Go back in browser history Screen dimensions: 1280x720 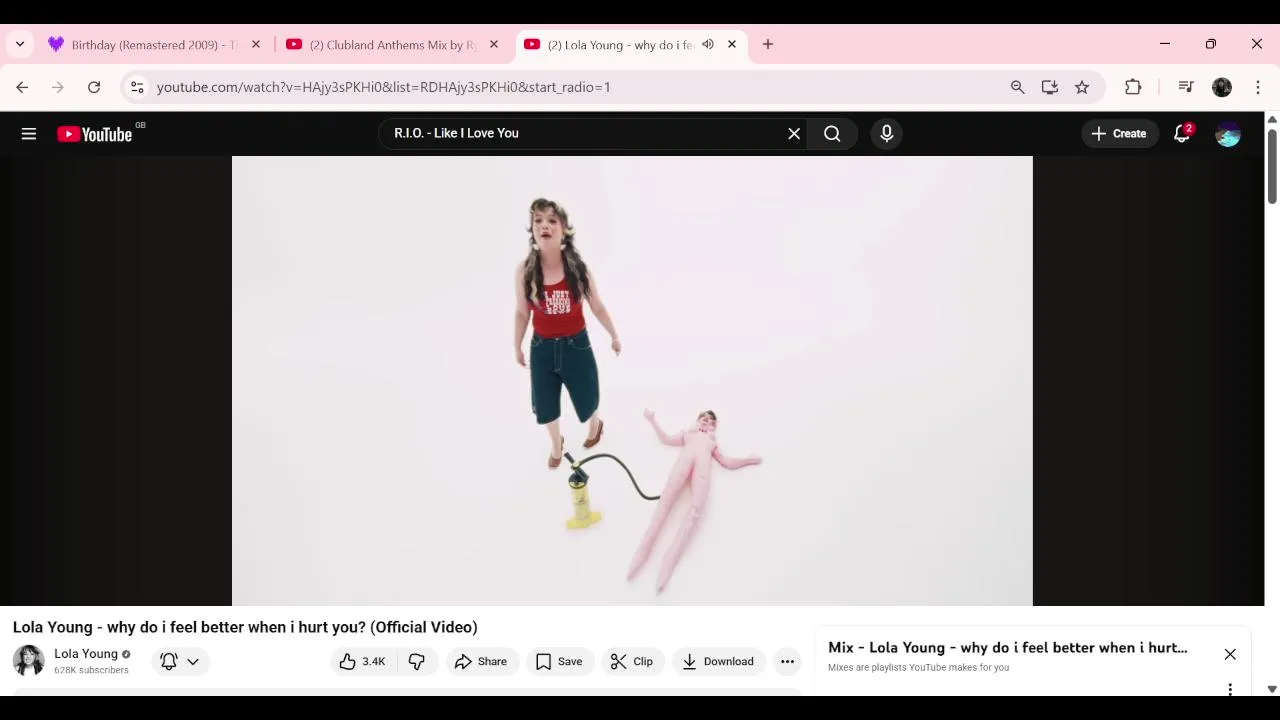click(x=22, y=87)
